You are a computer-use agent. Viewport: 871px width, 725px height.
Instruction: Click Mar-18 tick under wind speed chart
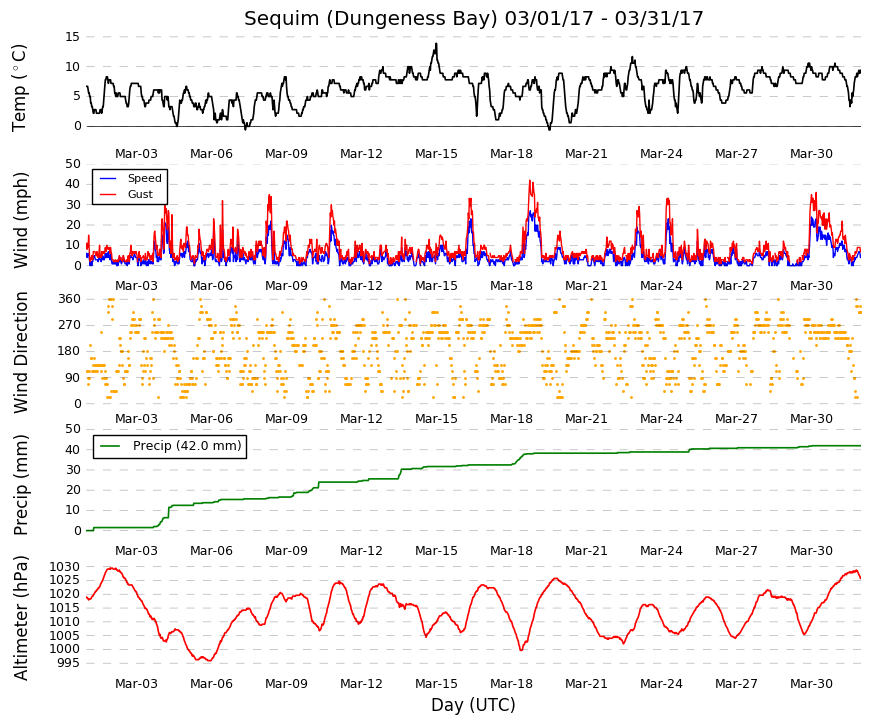[511, 286]
